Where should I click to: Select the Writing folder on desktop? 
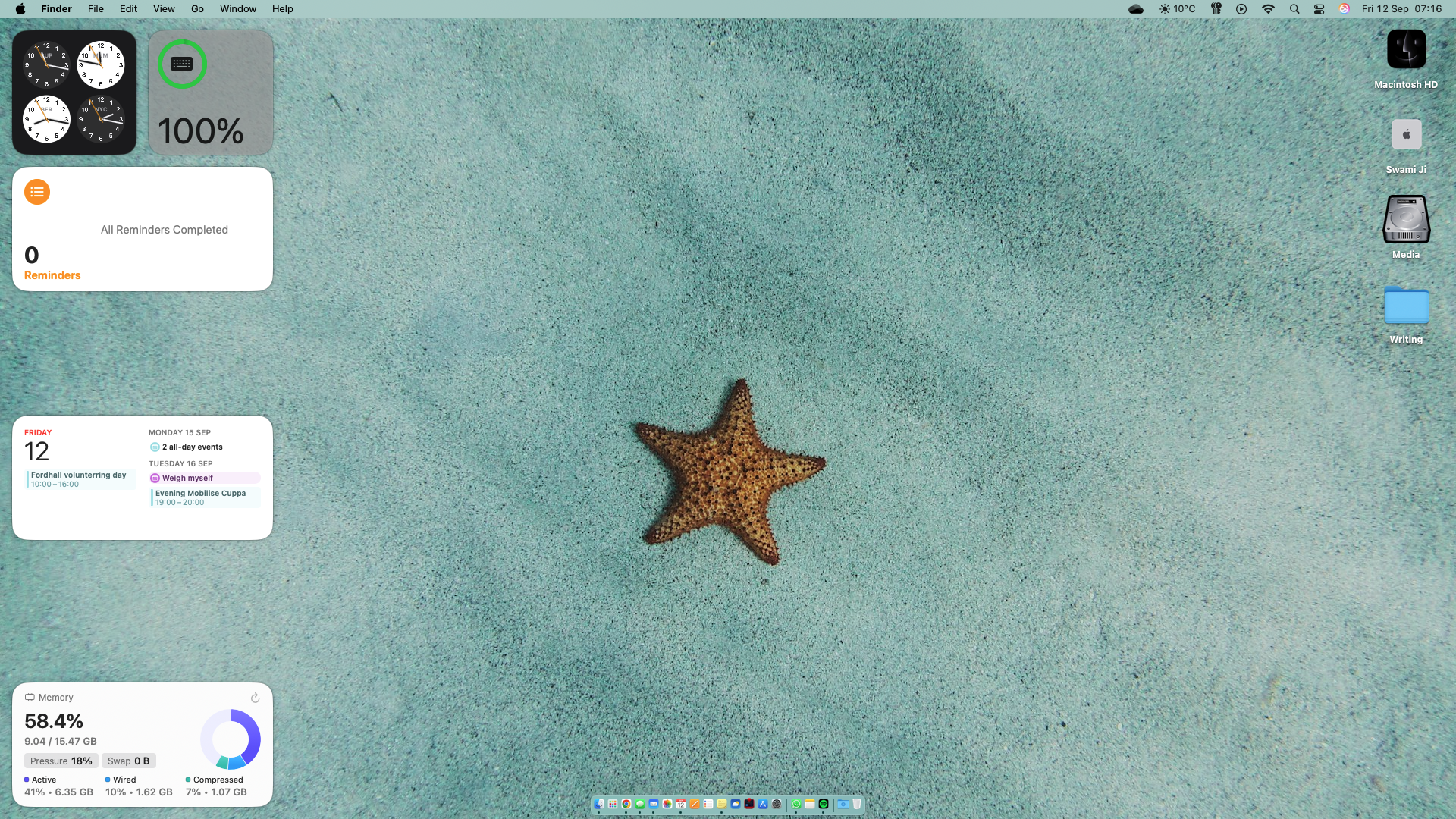coord(1406,306)
